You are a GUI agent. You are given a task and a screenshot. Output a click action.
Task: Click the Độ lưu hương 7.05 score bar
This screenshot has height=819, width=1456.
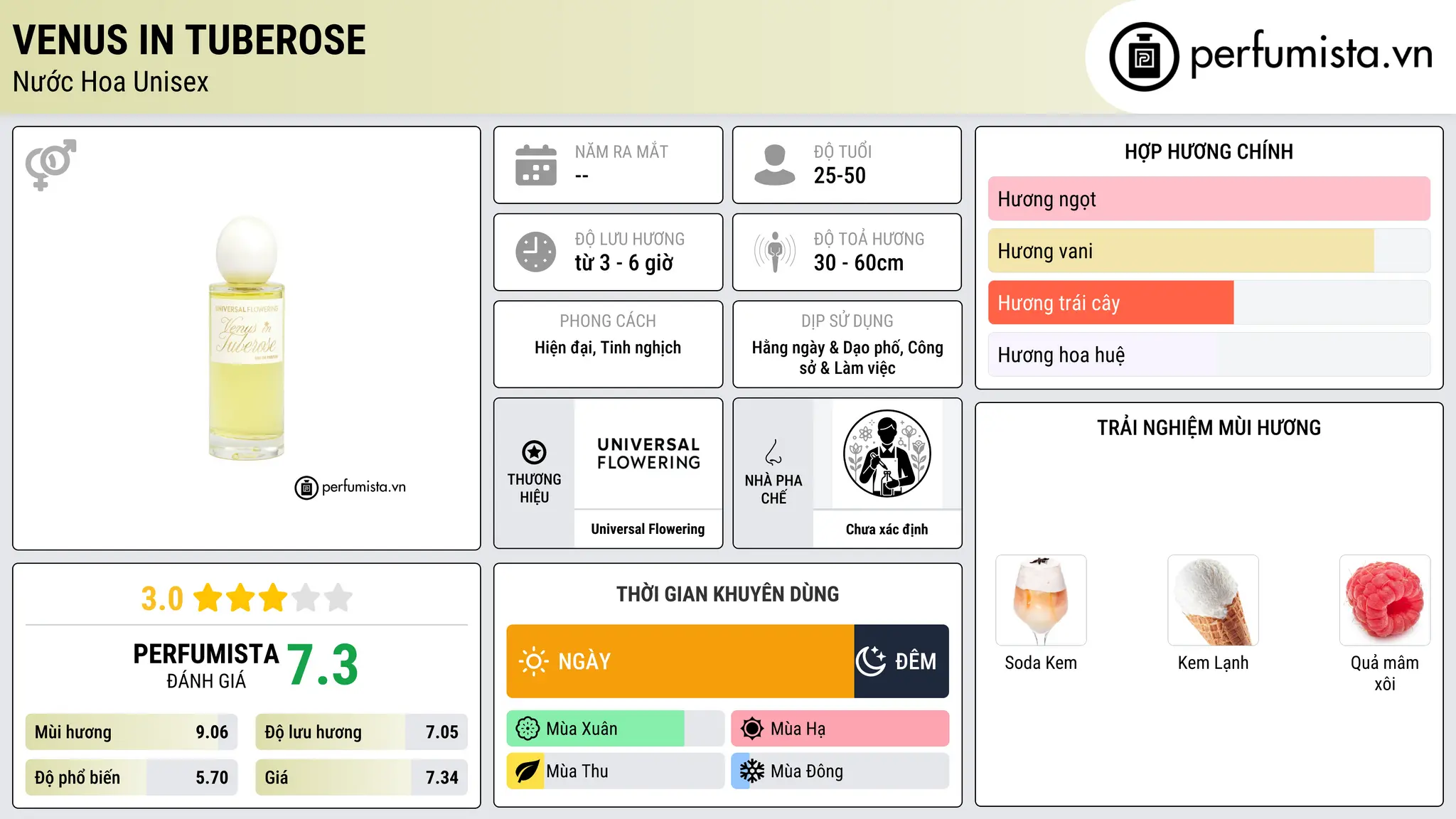[361, 732]
